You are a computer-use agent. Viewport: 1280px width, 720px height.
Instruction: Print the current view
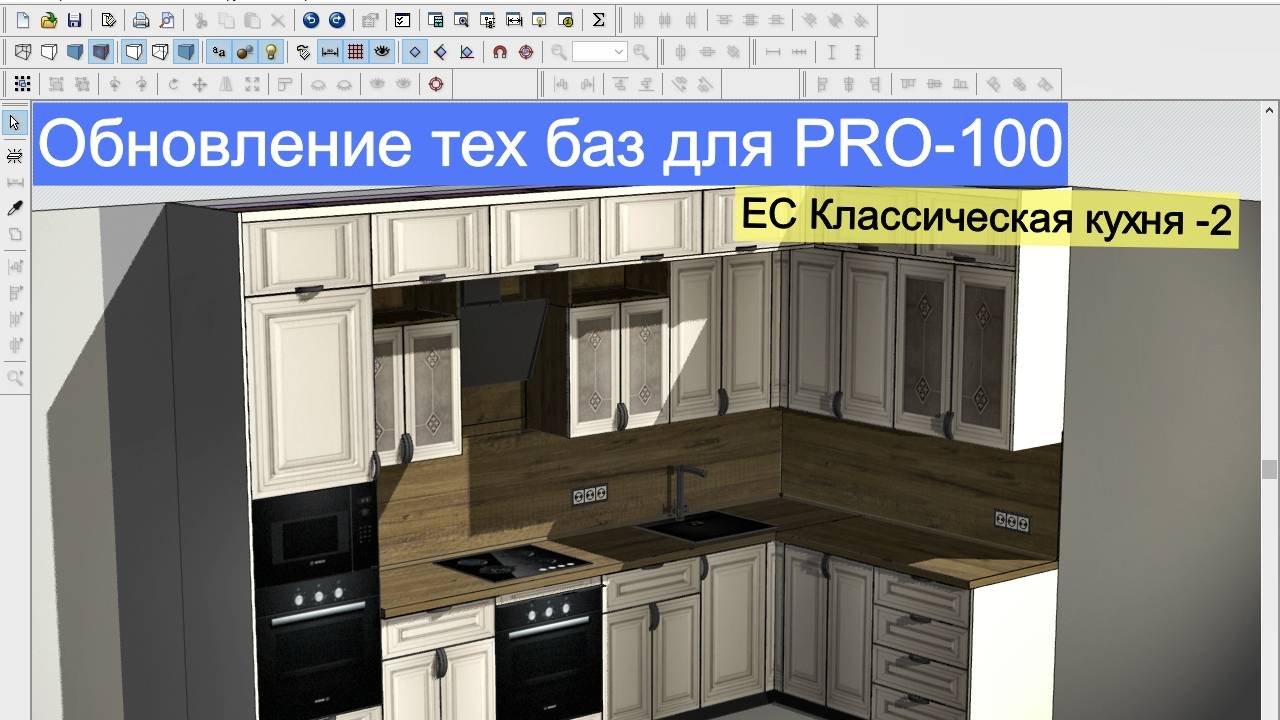coord(141,20)
